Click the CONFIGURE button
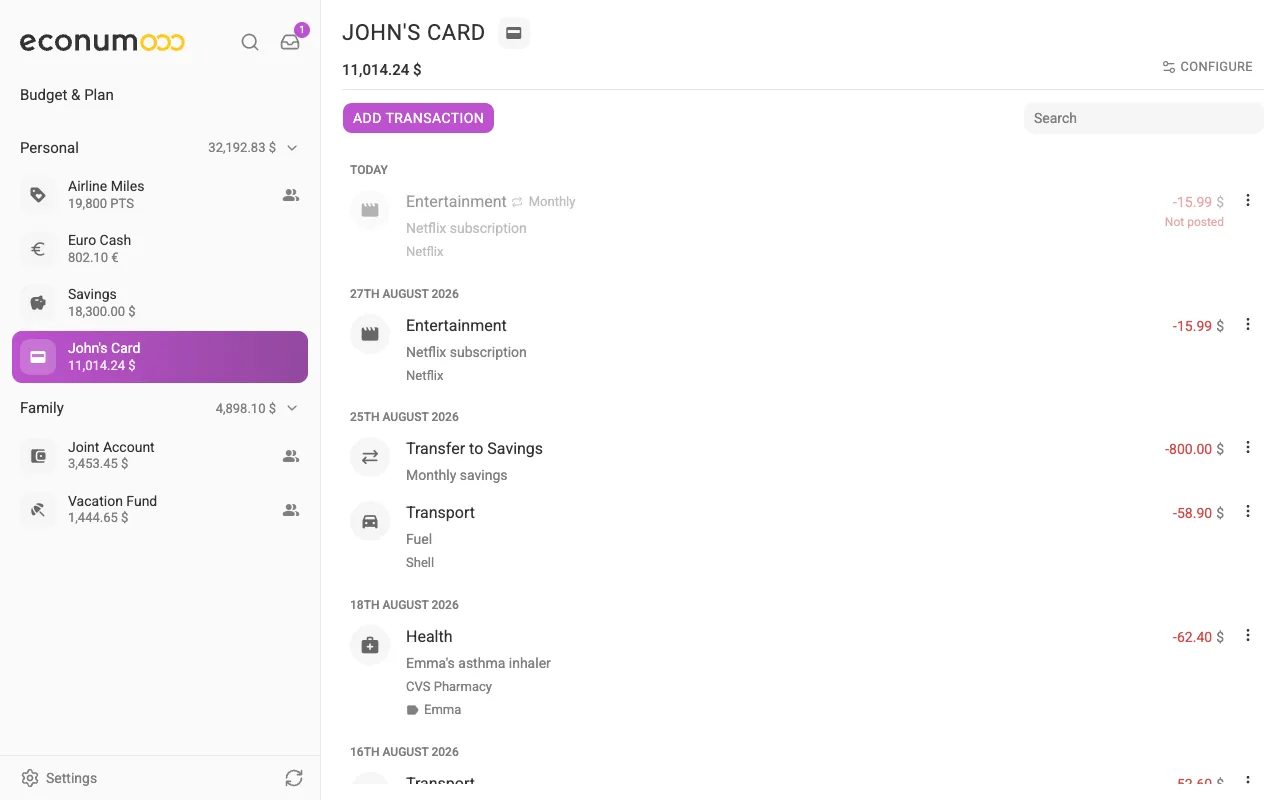Viewport: 1280px width, 800px height. (1207, 67)
